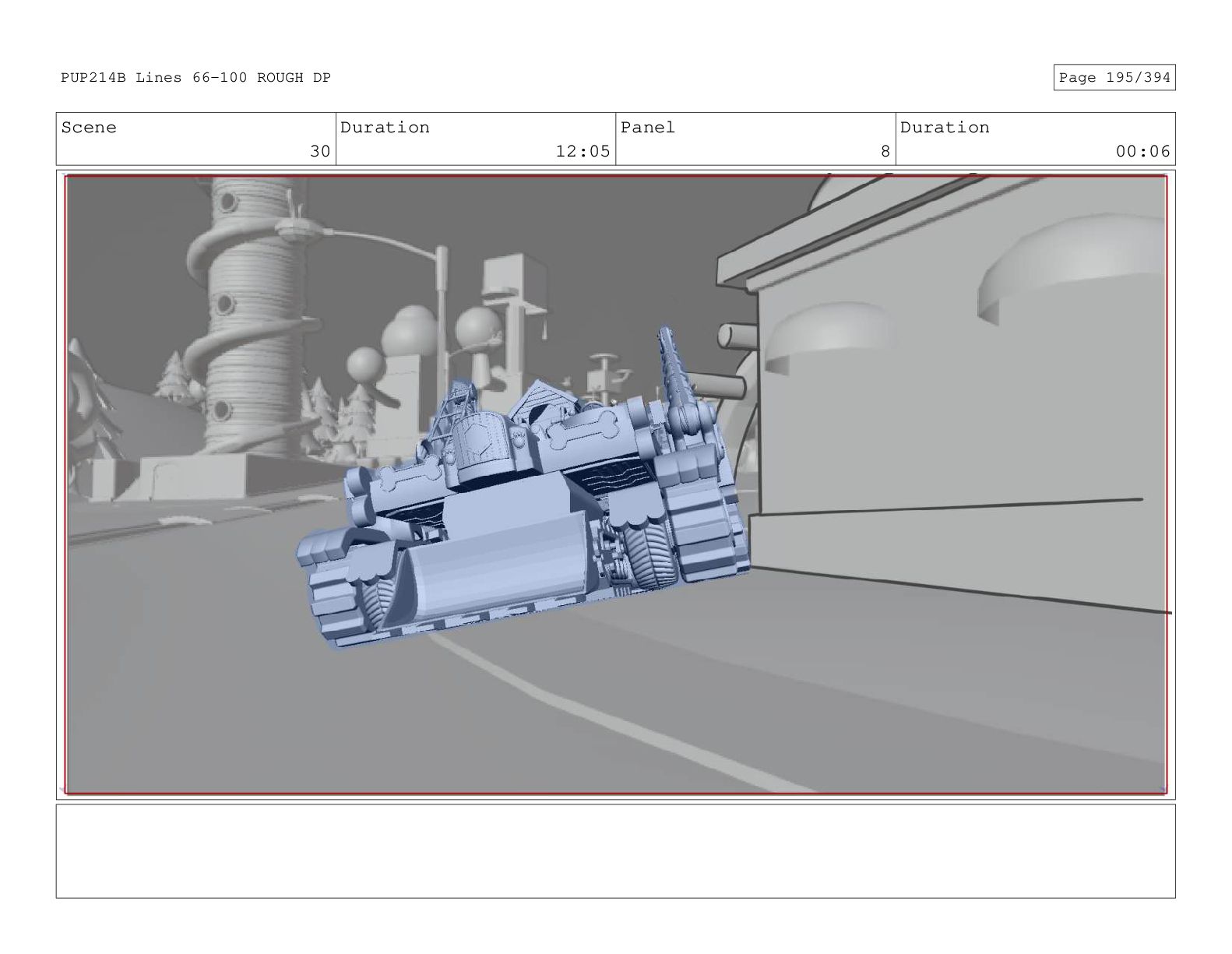Click the scene number '30'
The image size is (1232, 954).
point(320,152)
